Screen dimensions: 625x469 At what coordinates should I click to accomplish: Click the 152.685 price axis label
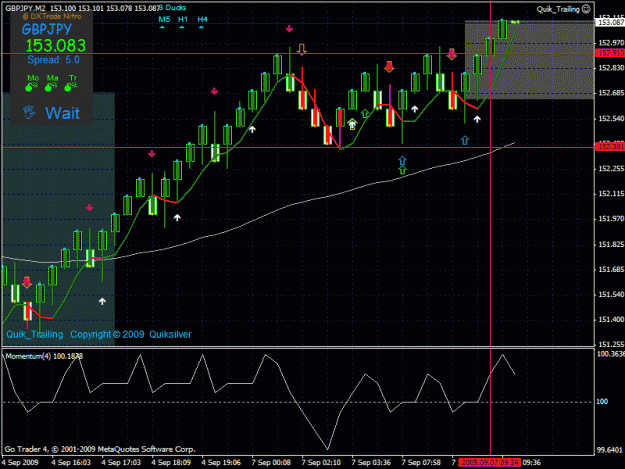611,93
